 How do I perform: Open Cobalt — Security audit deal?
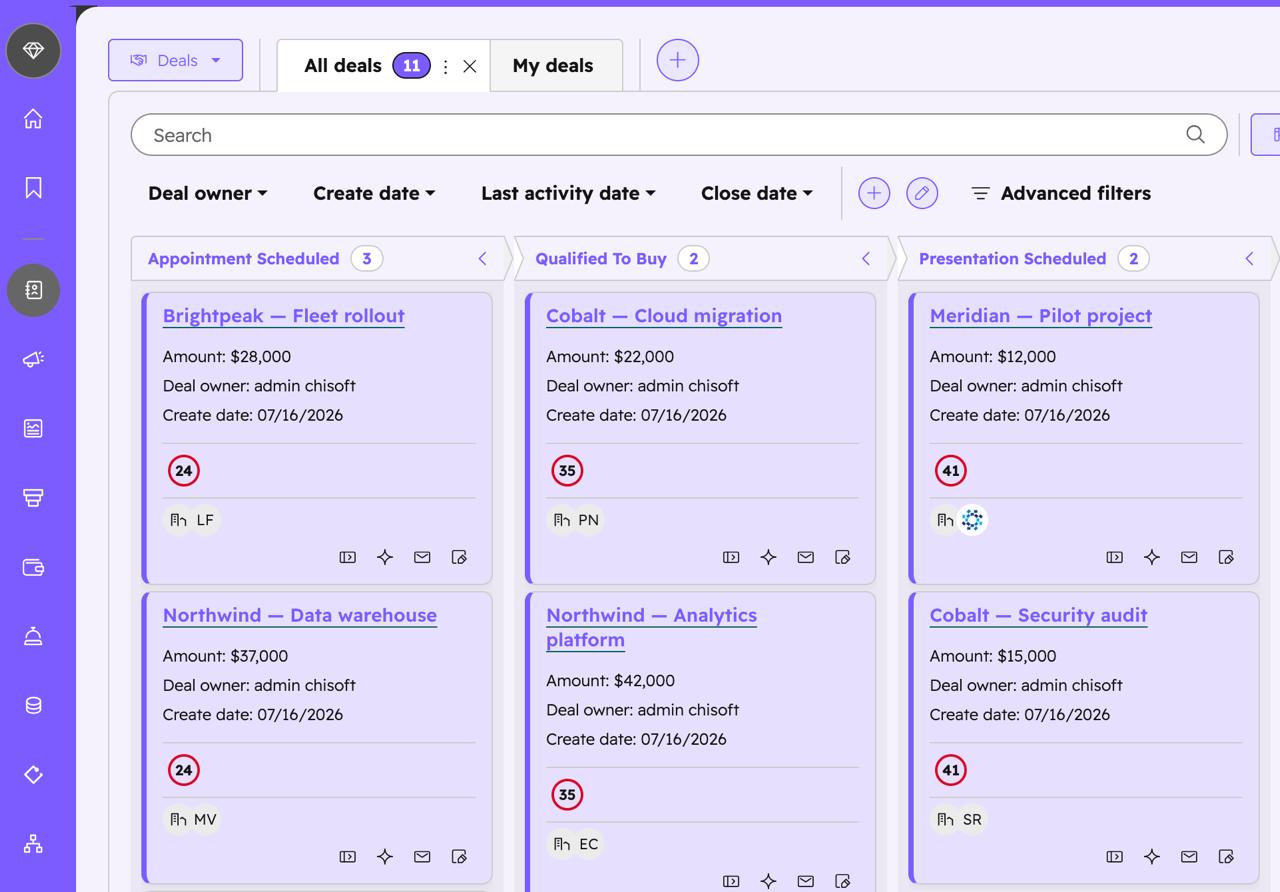1039,615
